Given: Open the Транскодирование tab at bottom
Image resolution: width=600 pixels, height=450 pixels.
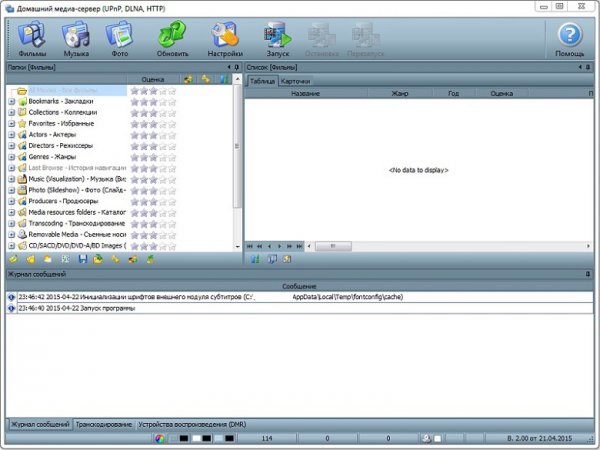Looking at the screenshot, I should coord(105,424).
